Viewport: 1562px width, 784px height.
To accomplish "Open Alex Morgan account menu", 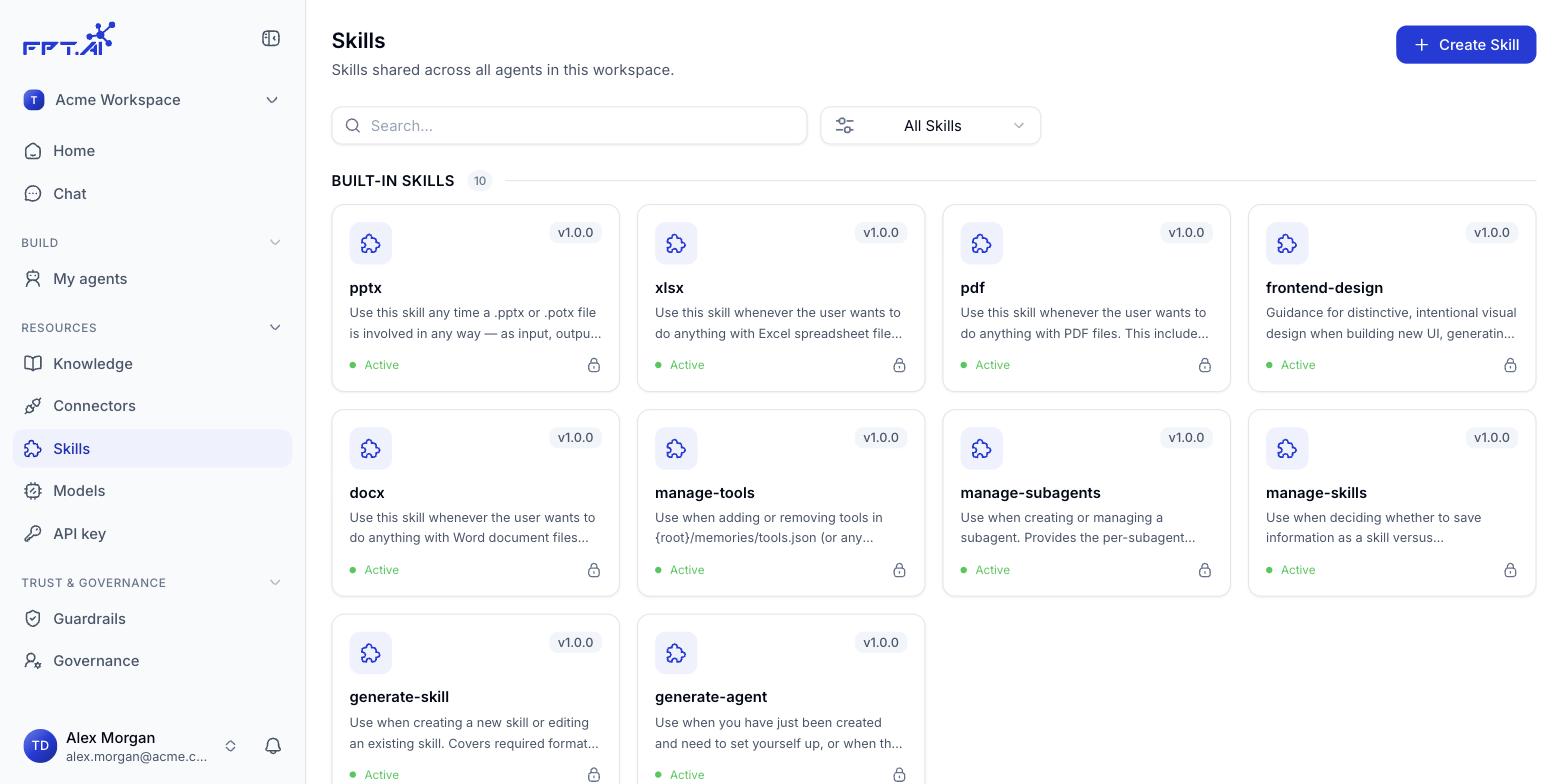I will click(x=132, y=746).
